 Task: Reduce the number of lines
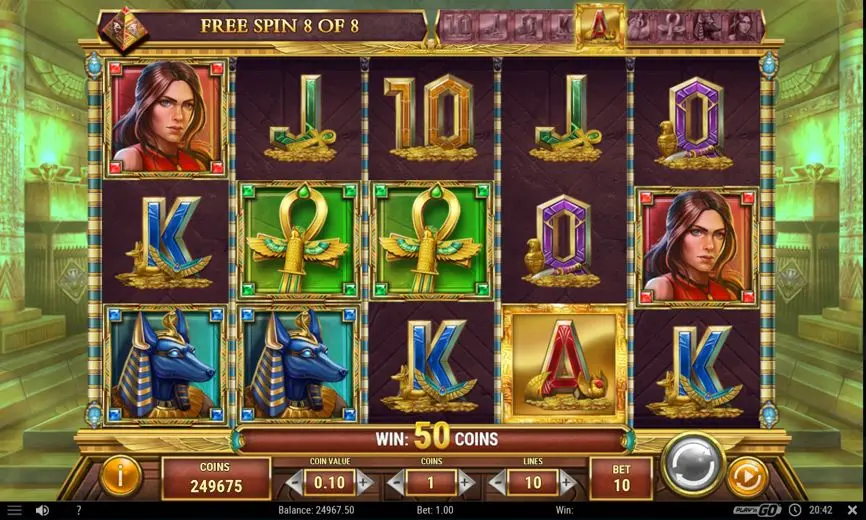pos(497,483)
